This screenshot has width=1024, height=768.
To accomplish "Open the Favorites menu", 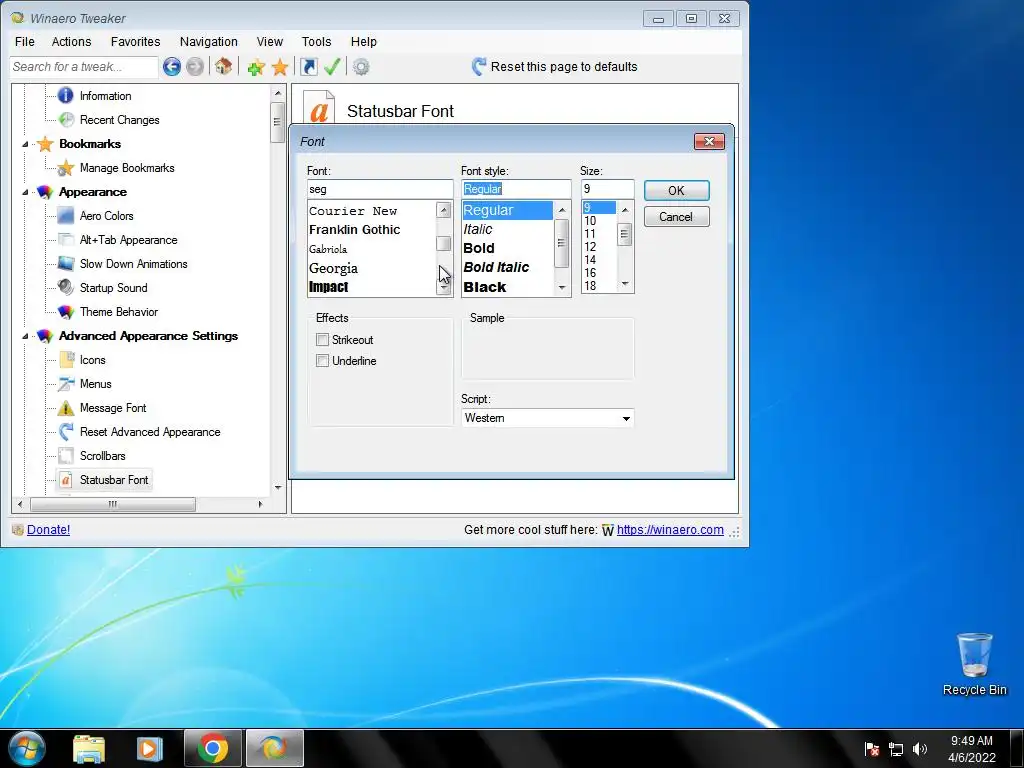I will pos(135,42).
